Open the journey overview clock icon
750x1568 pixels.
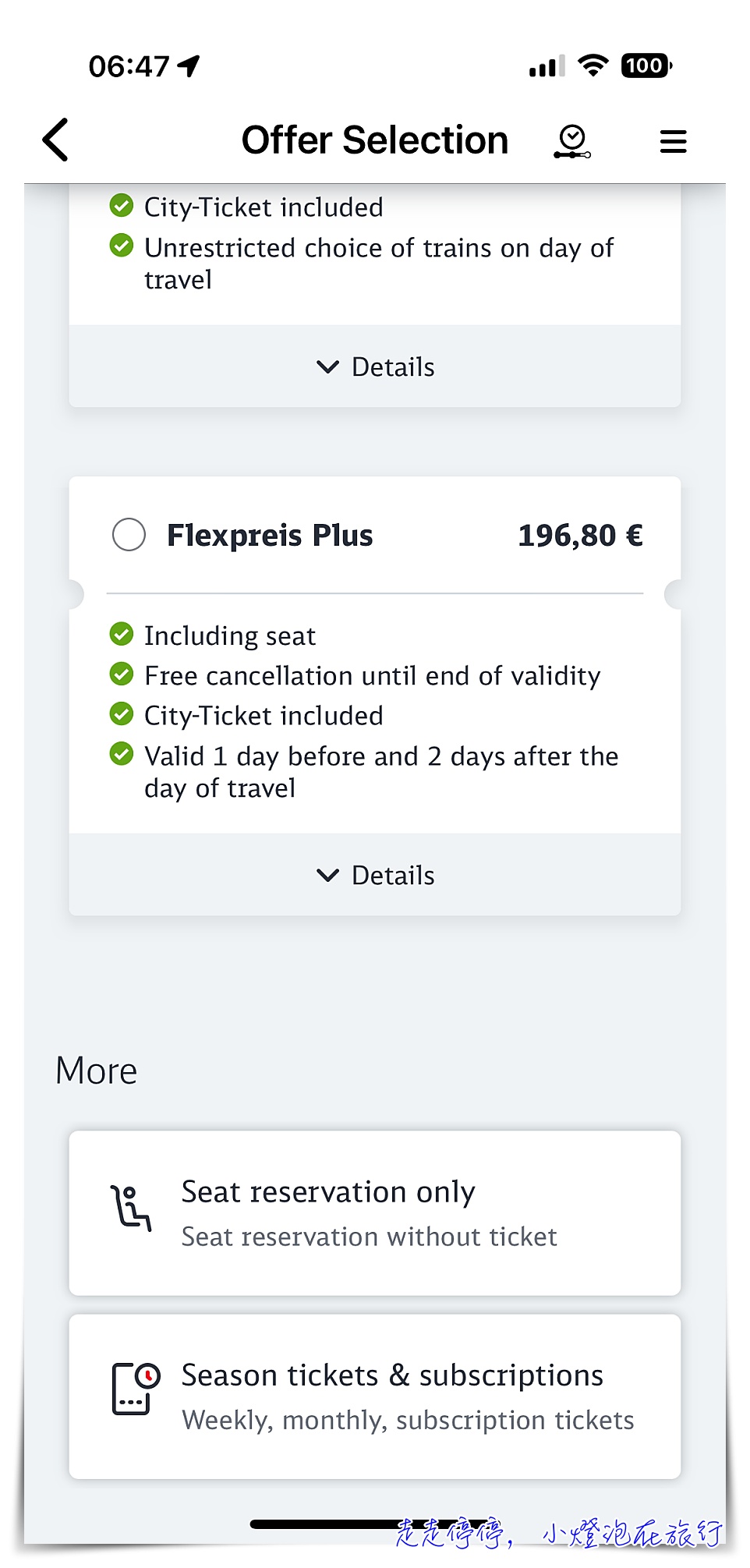572,142
